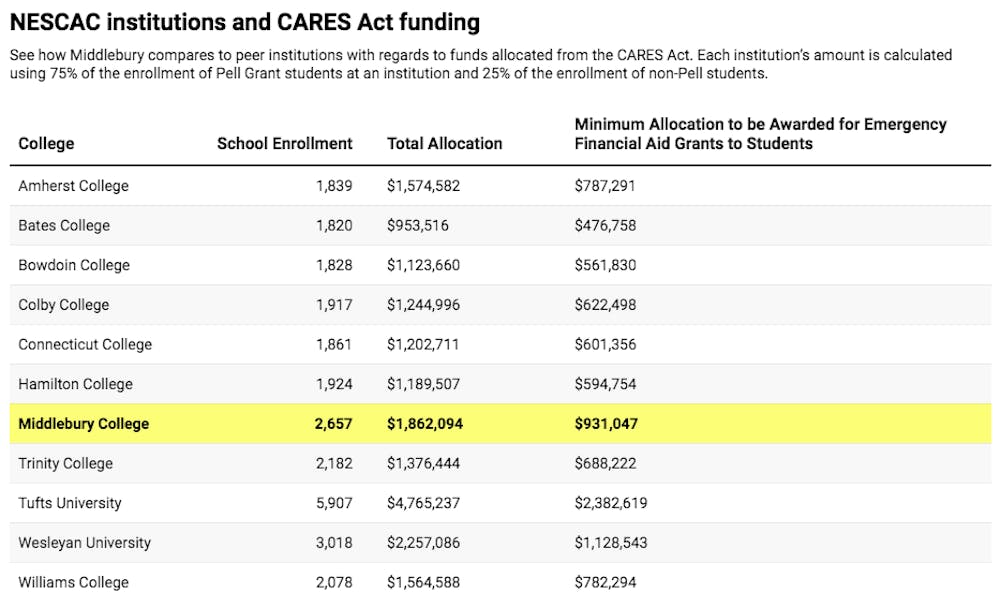Click the School Enrollment column header
Image resolution: width=1000 pixels, height=608 pixels.
(x=284, y=144)
